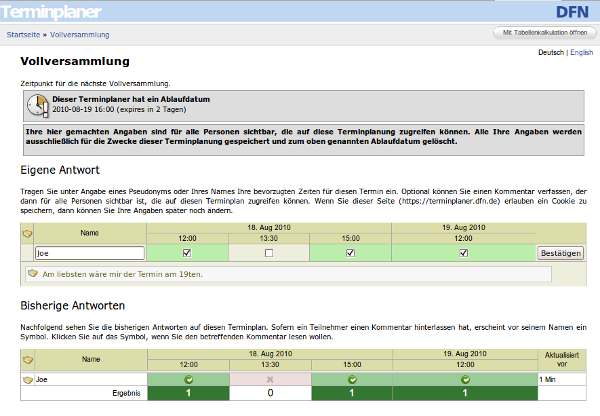600x416 pixels.
Task: Click comment icon in own answer table header
Action: point(28,233)
